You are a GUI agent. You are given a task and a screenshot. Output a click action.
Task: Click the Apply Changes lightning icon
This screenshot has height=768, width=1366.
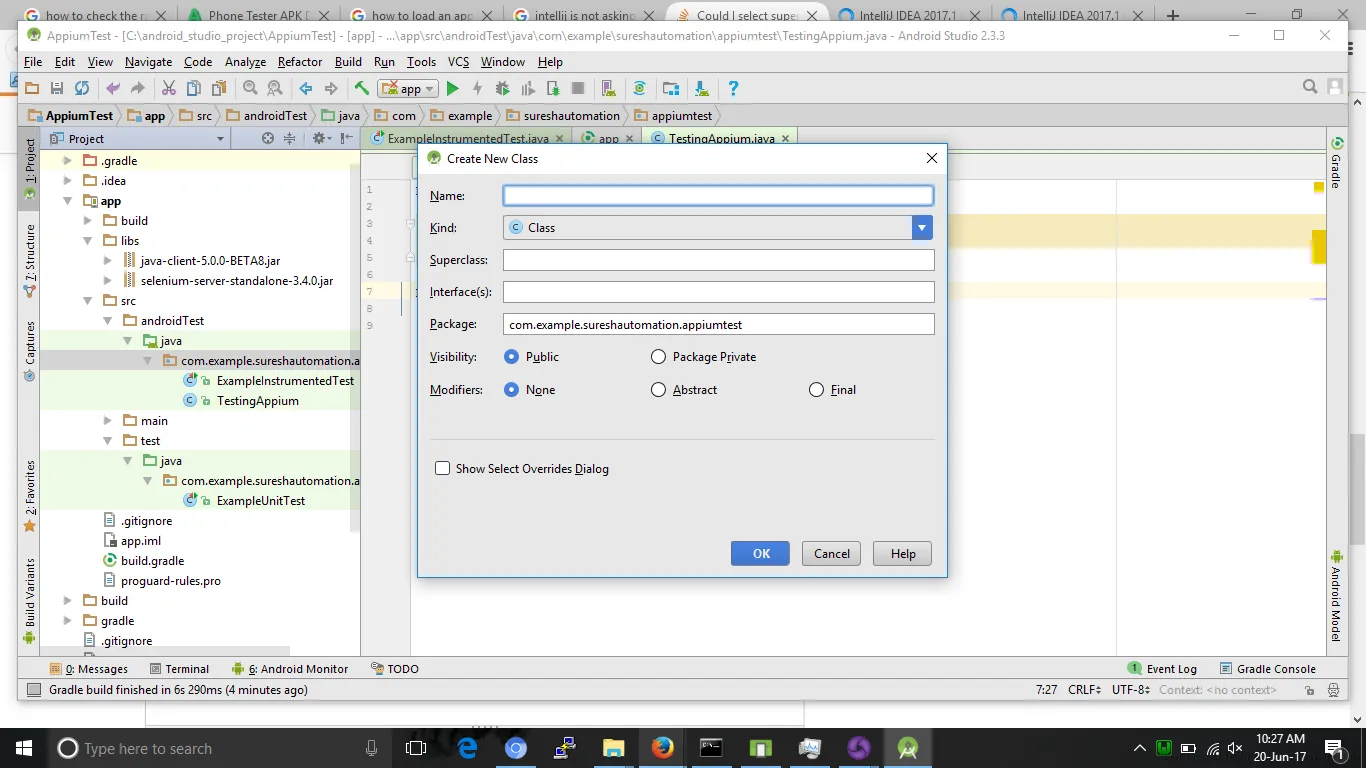(478, 89)
